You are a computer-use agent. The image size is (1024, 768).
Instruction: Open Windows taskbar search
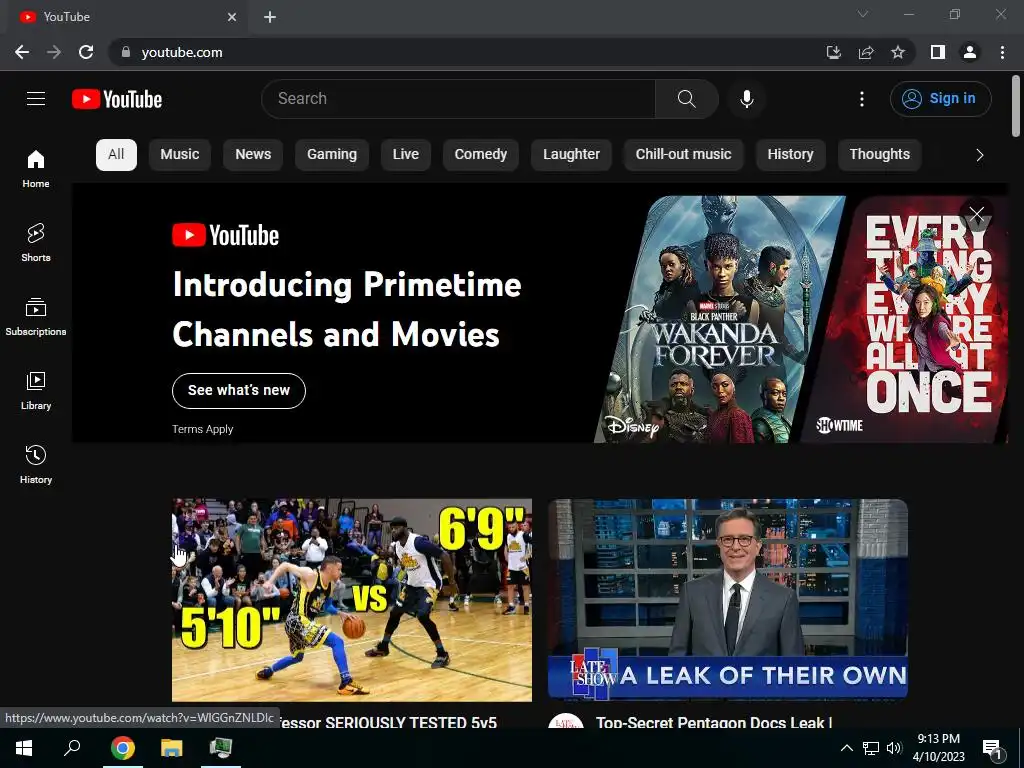tap(72, 748)
